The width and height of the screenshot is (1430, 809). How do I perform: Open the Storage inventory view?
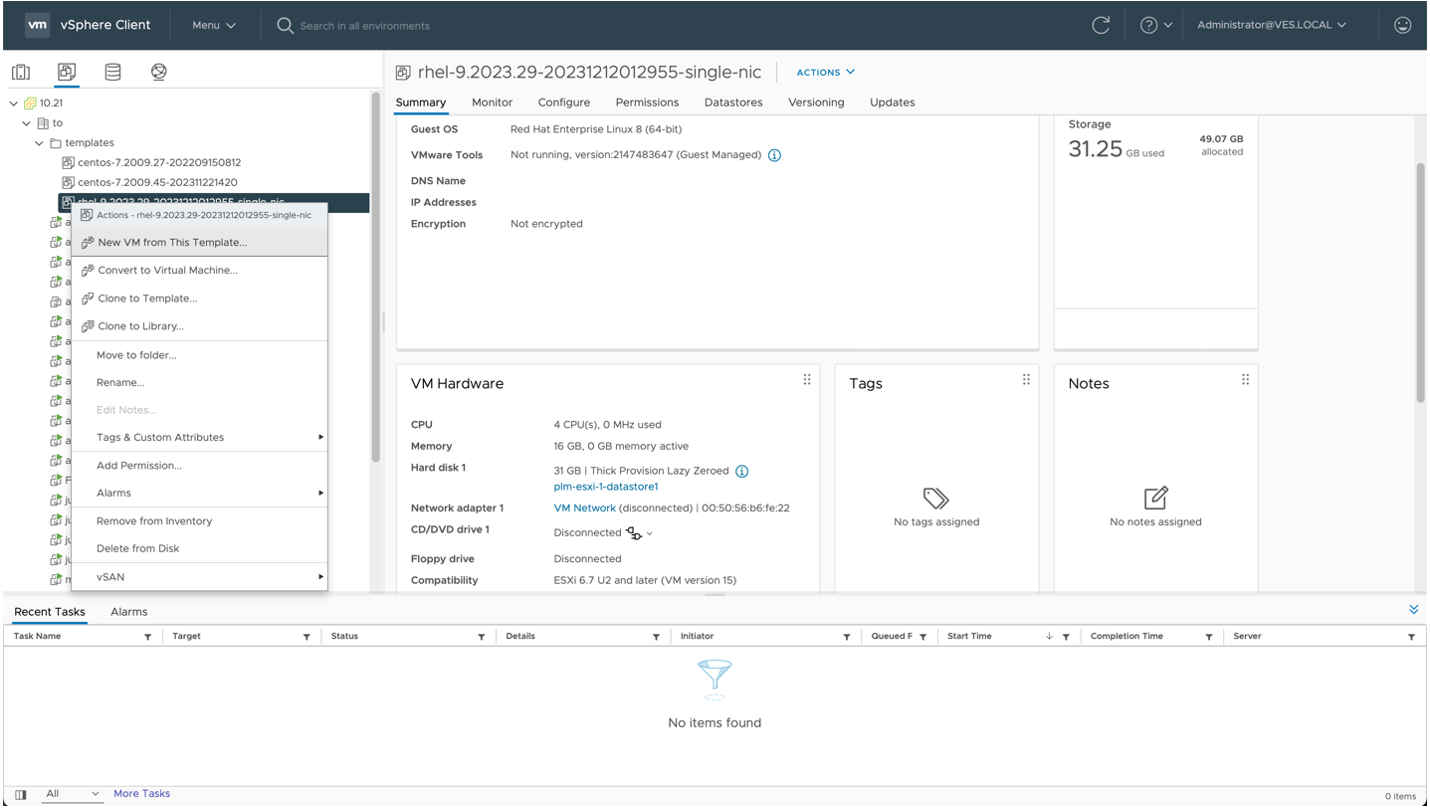point(112,71)
